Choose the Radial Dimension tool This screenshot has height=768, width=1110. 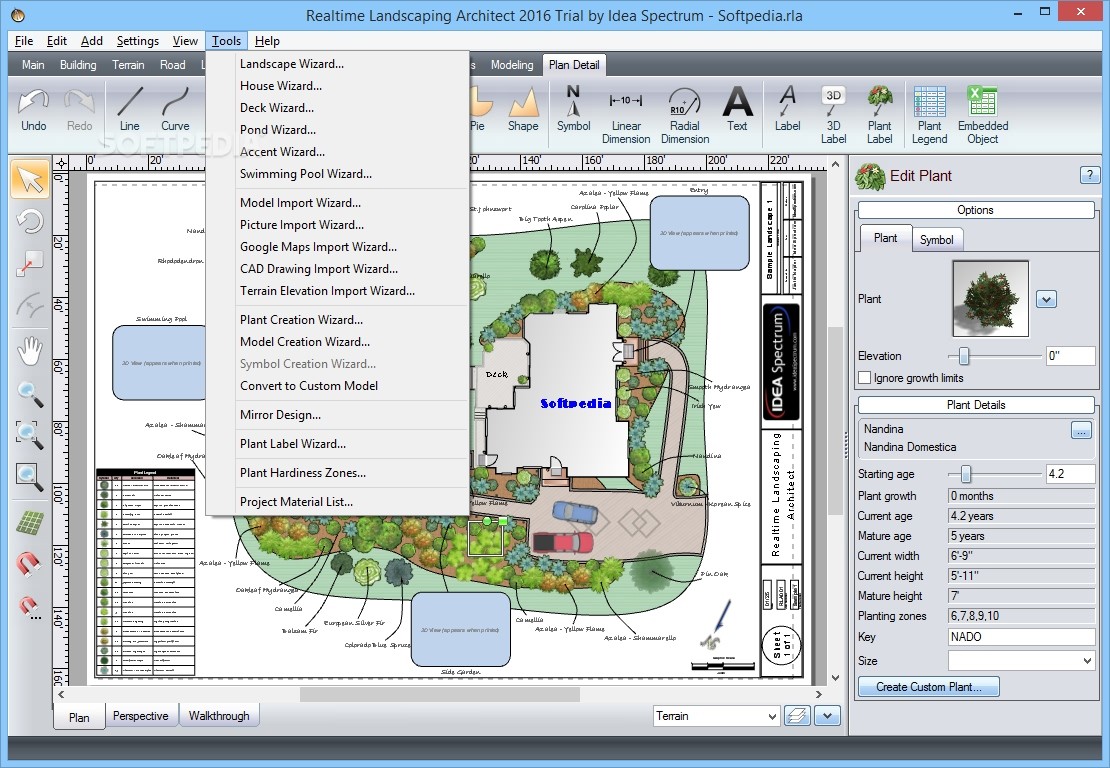(x=685, y=115)
